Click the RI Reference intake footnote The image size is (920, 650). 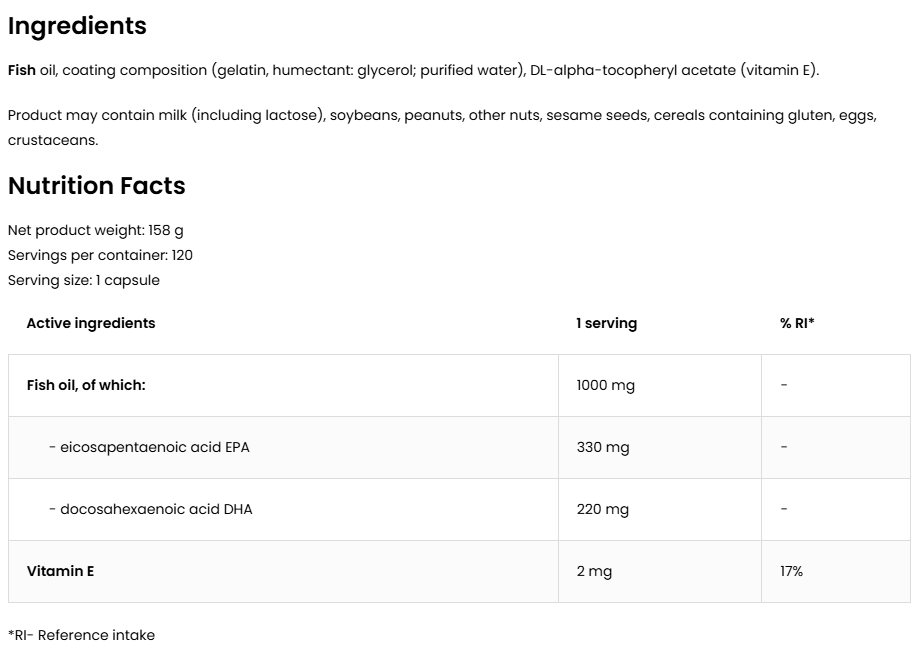tap(81, 635)
